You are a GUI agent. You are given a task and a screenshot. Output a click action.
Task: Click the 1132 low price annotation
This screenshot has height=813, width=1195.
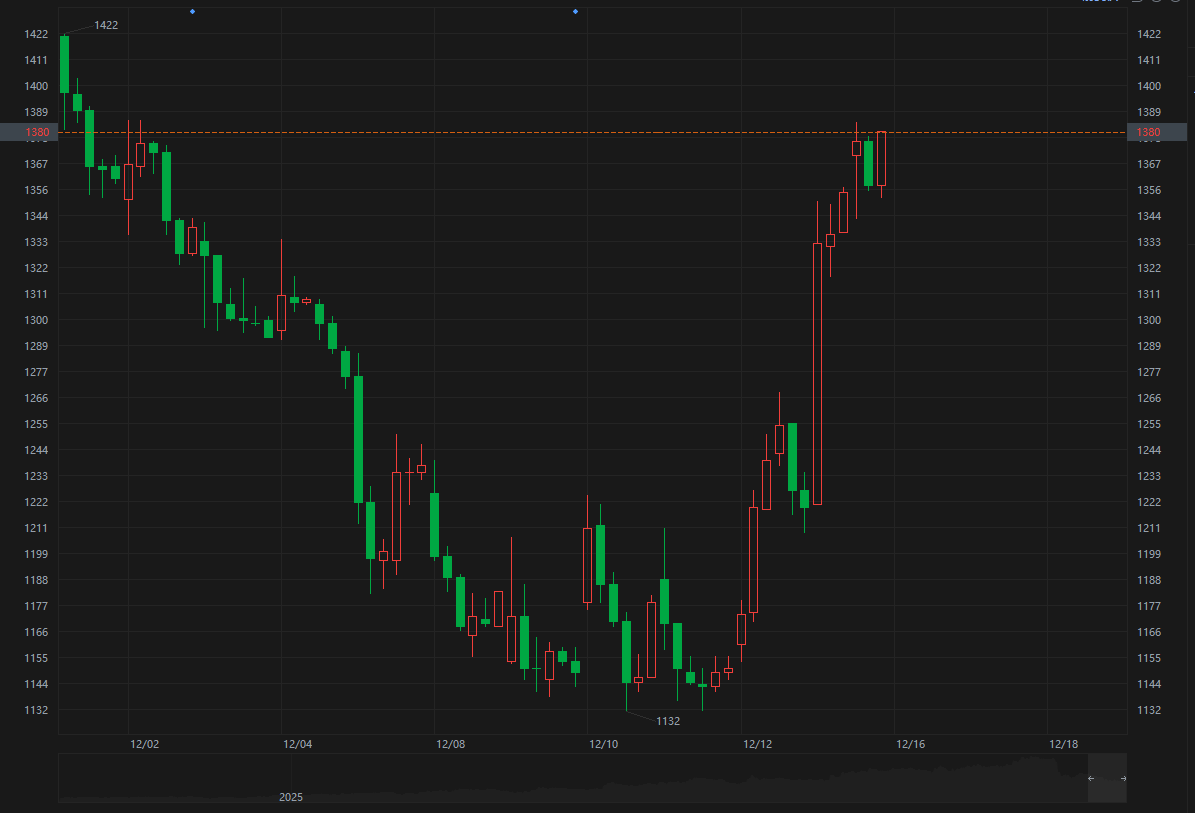(x=667, y=721)
